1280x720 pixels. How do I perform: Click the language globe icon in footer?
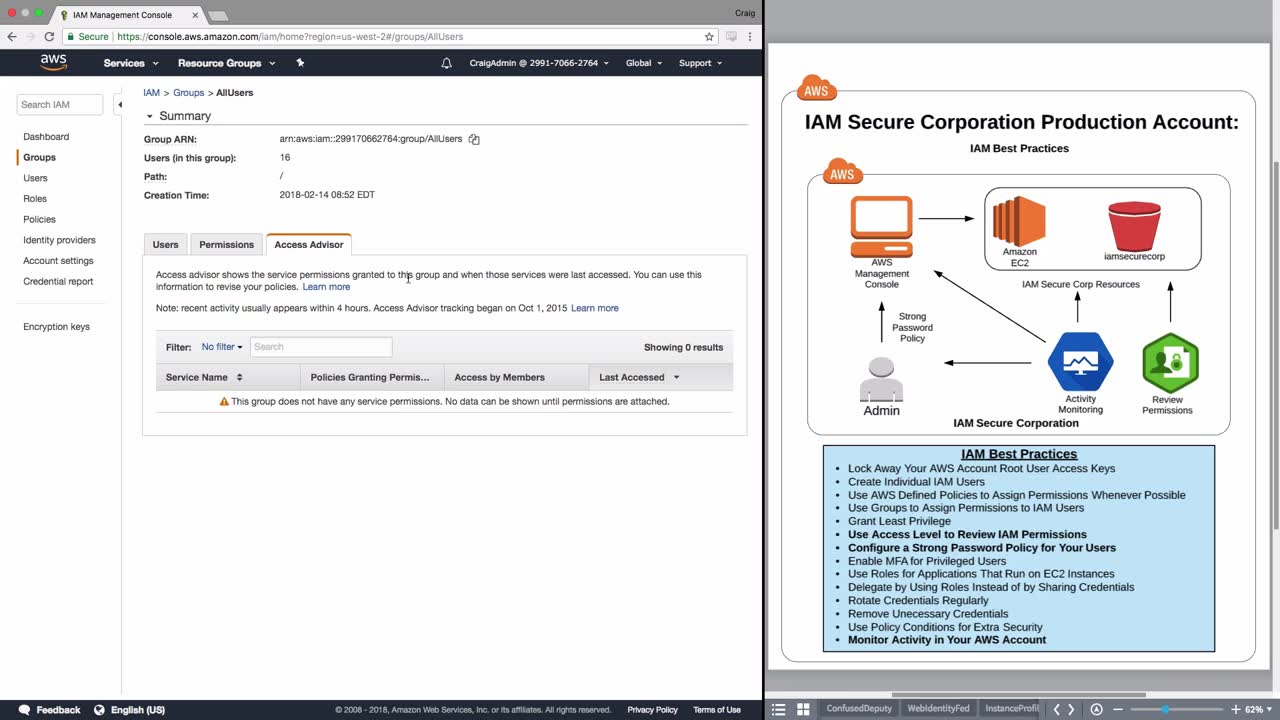pos(99,710)
